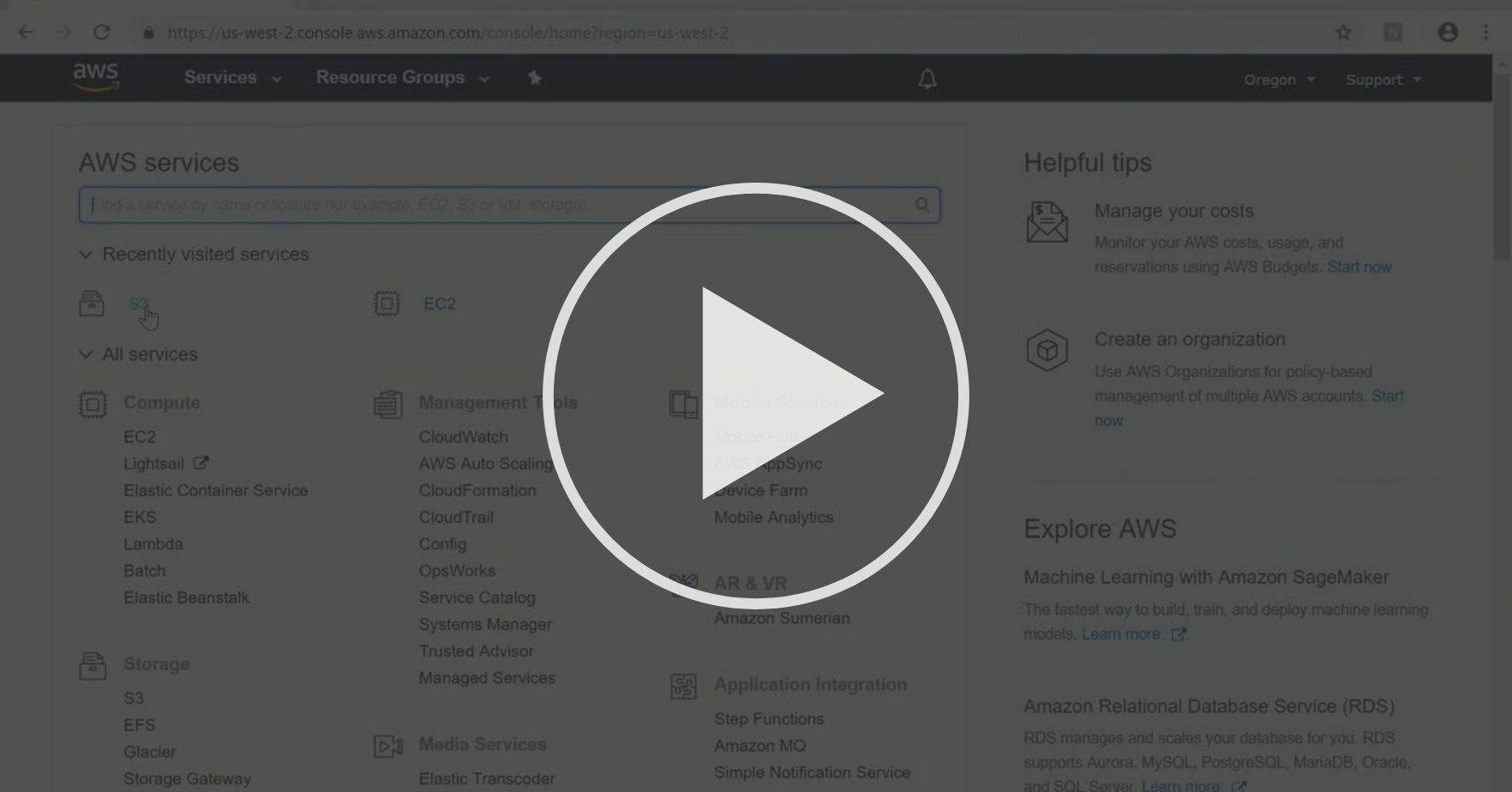This screenshot has height=792, width=1512.
Task: Click the Storage category icon
Action: 93,666
